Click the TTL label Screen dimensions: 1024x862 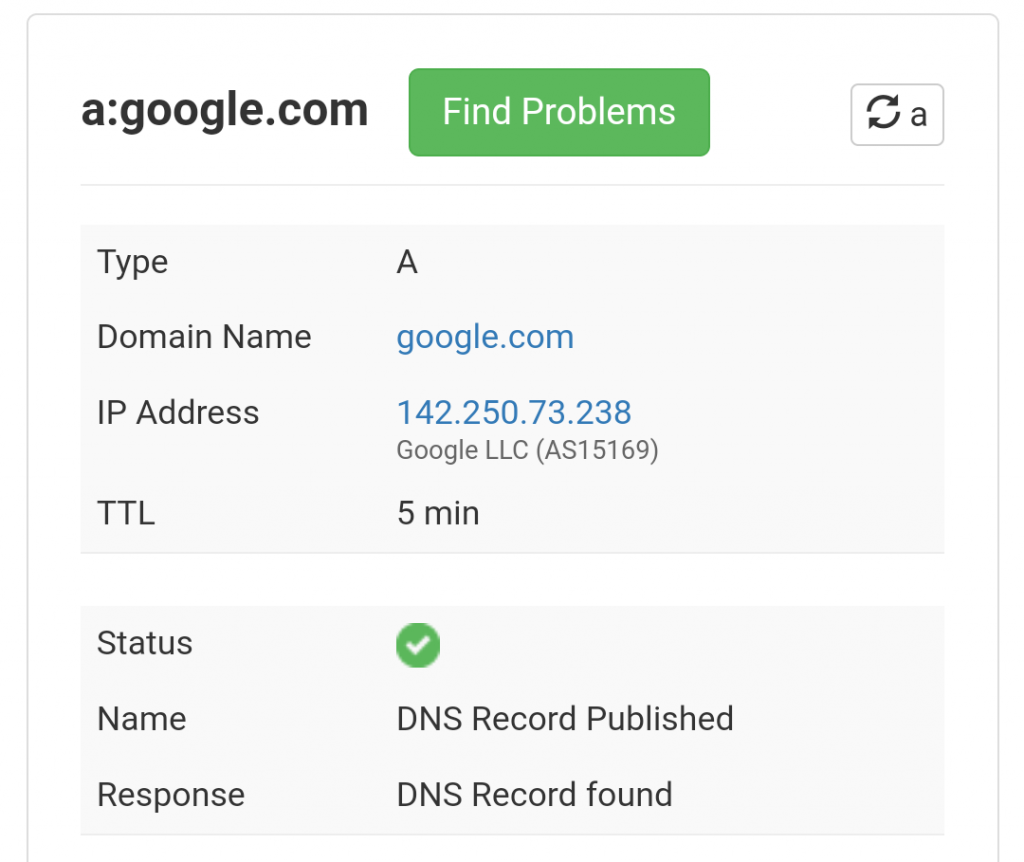(x=126, y=513)
